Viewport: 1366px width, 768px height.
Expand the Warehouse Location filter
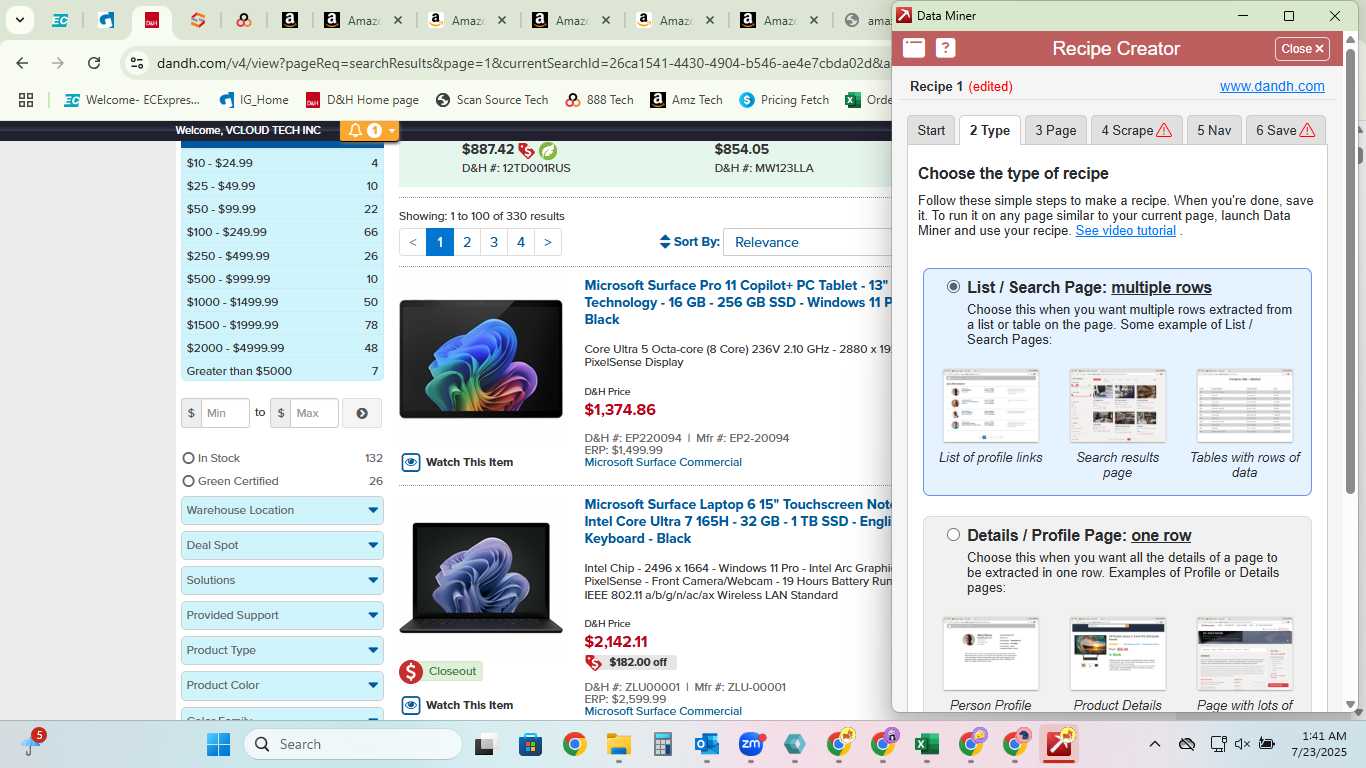(x=282, y=510)
